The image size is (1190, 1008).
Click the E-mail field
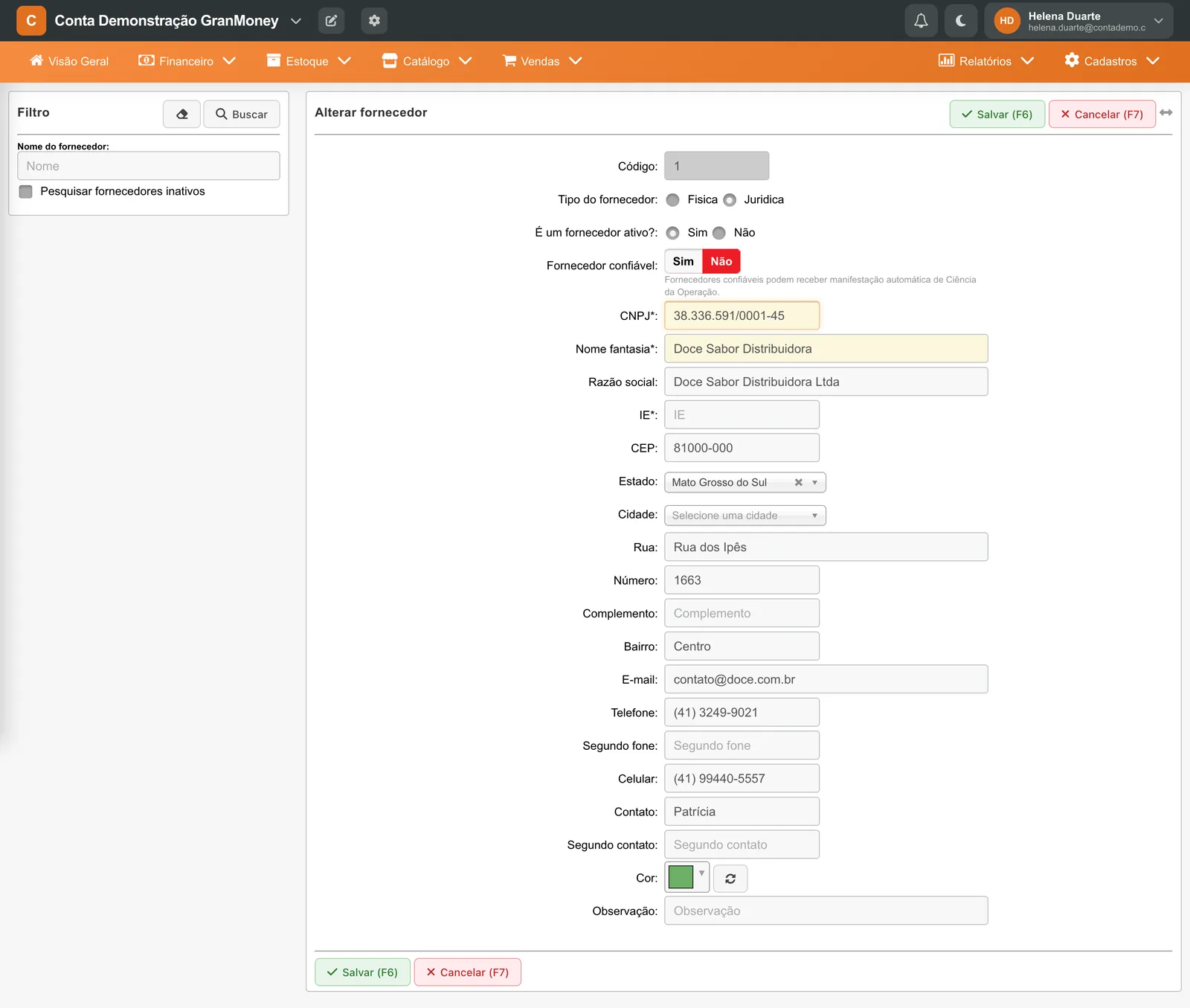click(826, 679)
